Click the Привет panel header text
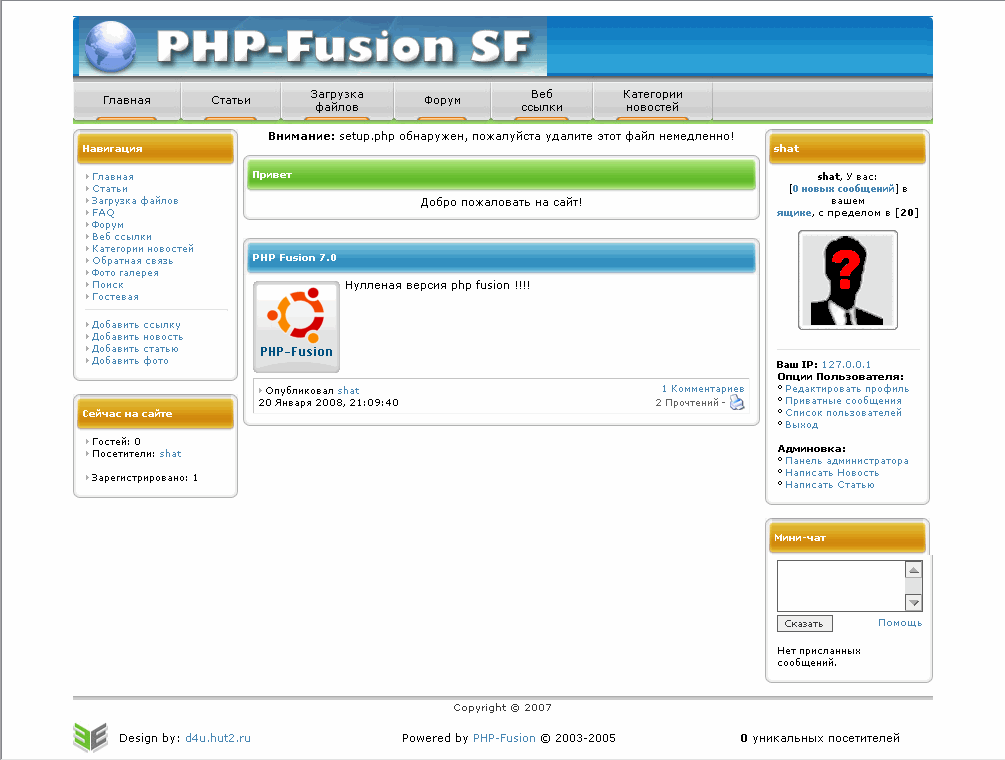This screenshot has height=760, width=1005. coord(272,175)
